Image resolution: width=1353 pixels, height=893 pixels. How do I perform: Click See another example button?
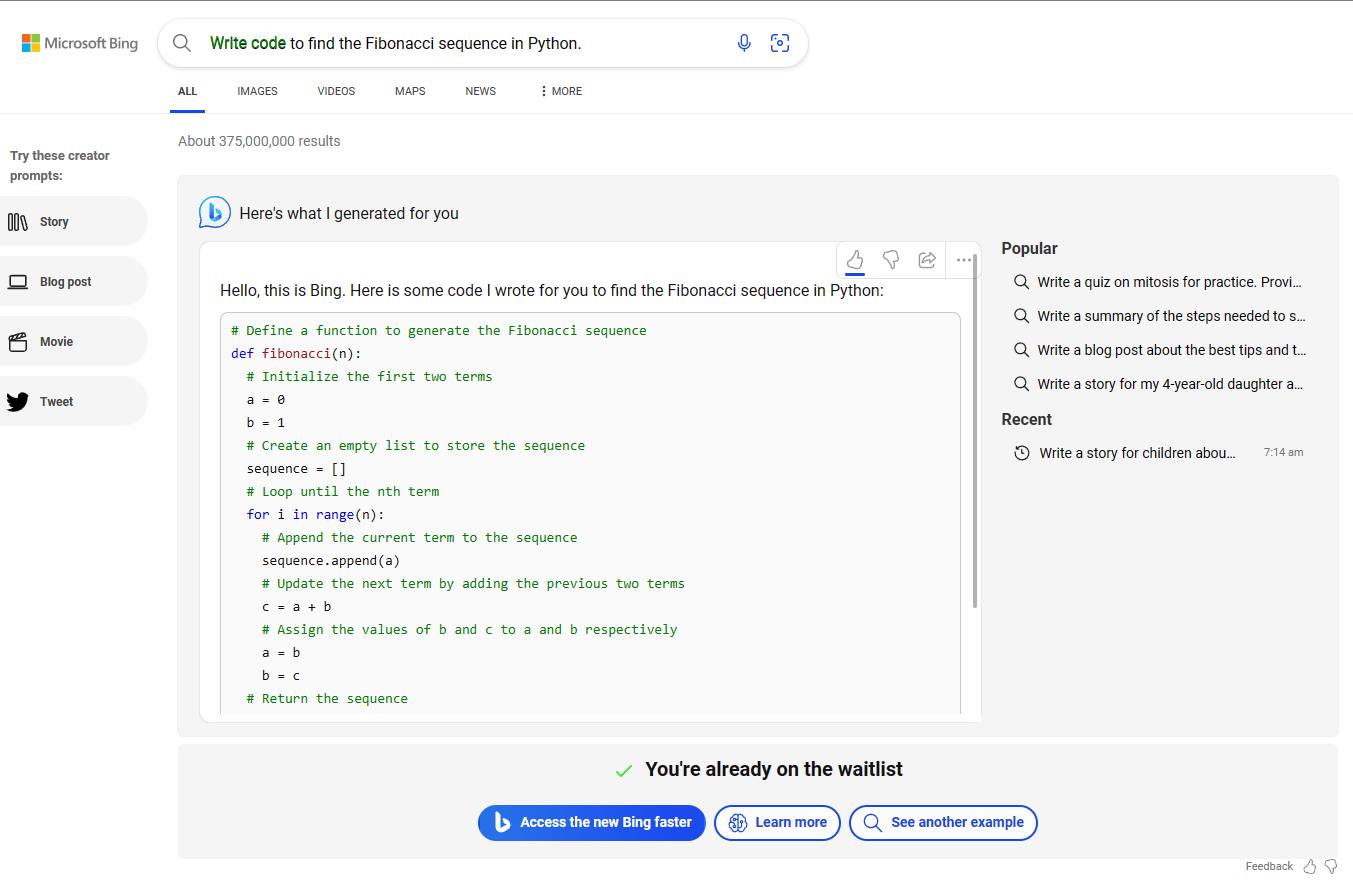943,823
